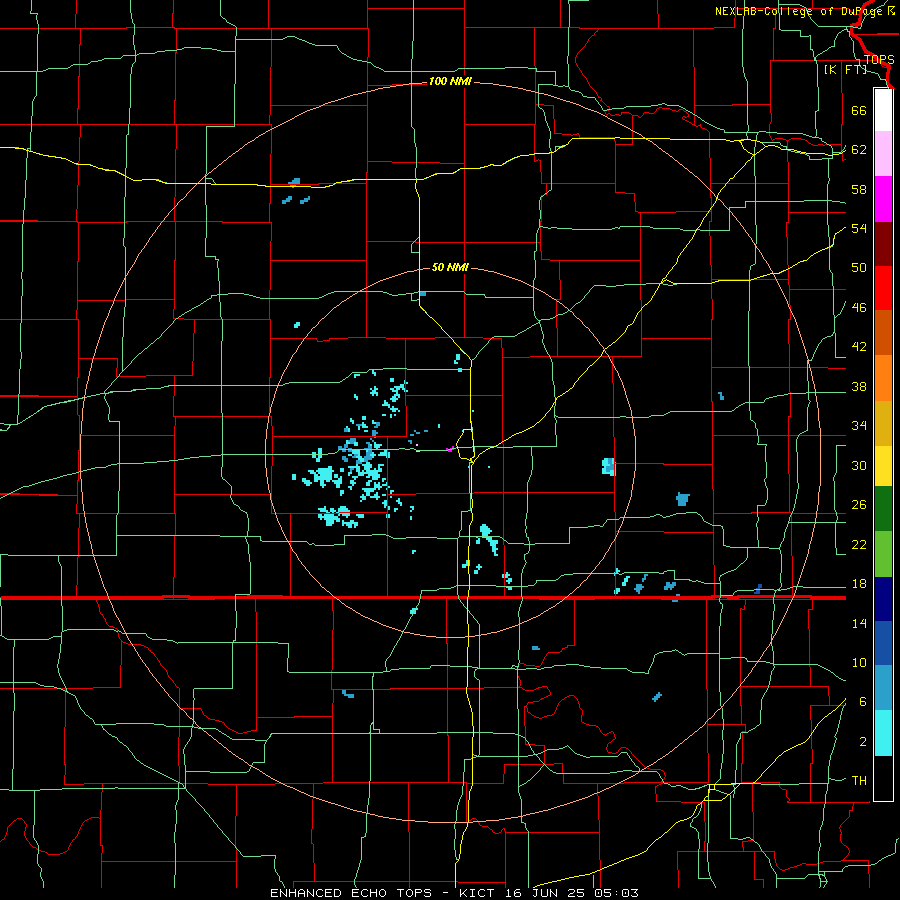Click the square blue echo east of center

click(608, 467)
